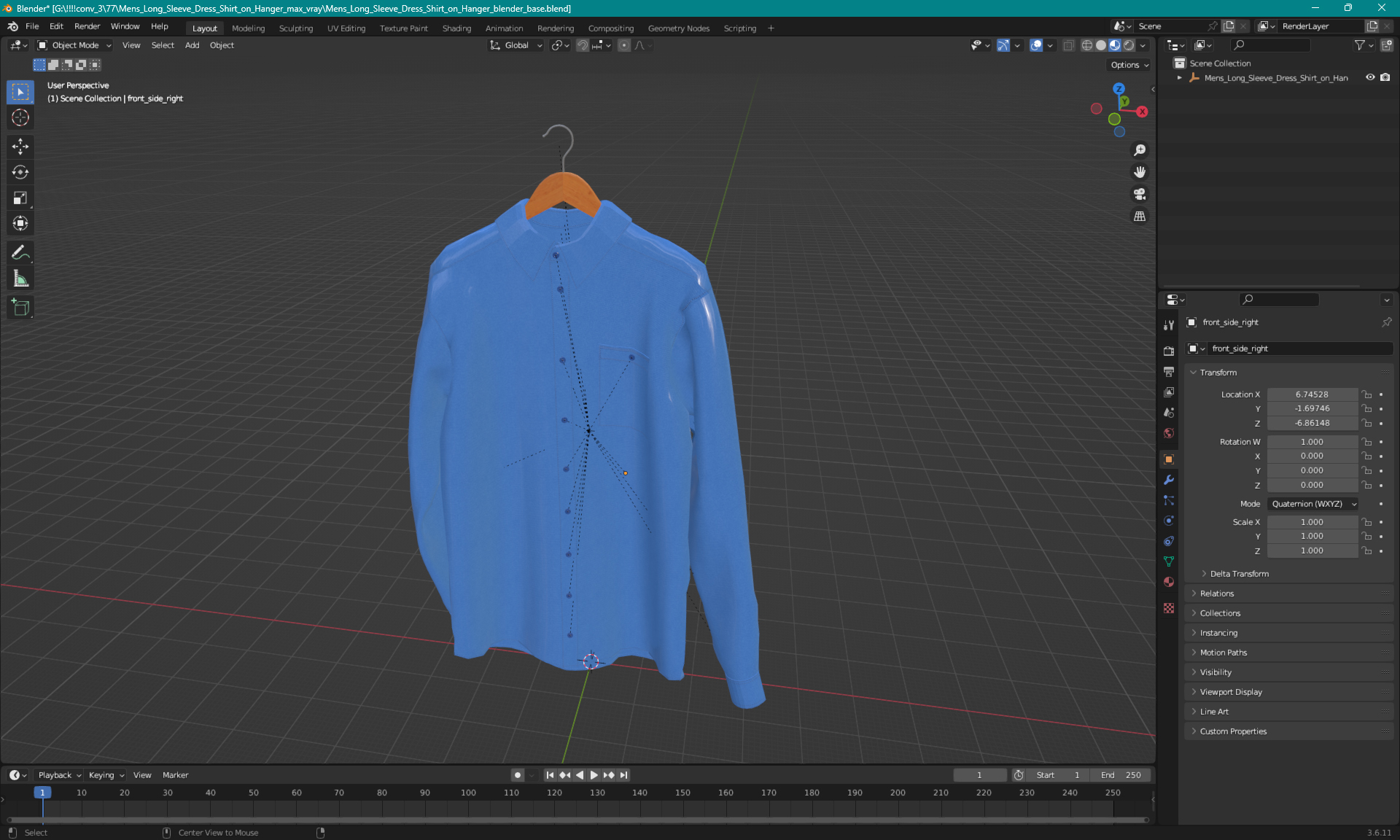Open the Object Mode dropdown
The image size is (1400, 840).
[74, 45]
